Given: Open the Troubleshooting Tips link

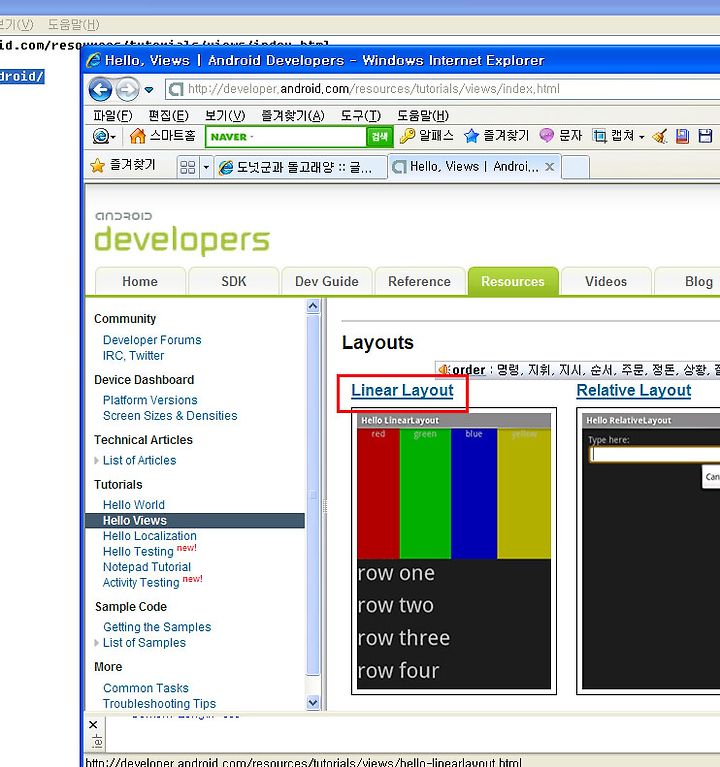Looking at the screenshot, I should (x=159, y=704).
